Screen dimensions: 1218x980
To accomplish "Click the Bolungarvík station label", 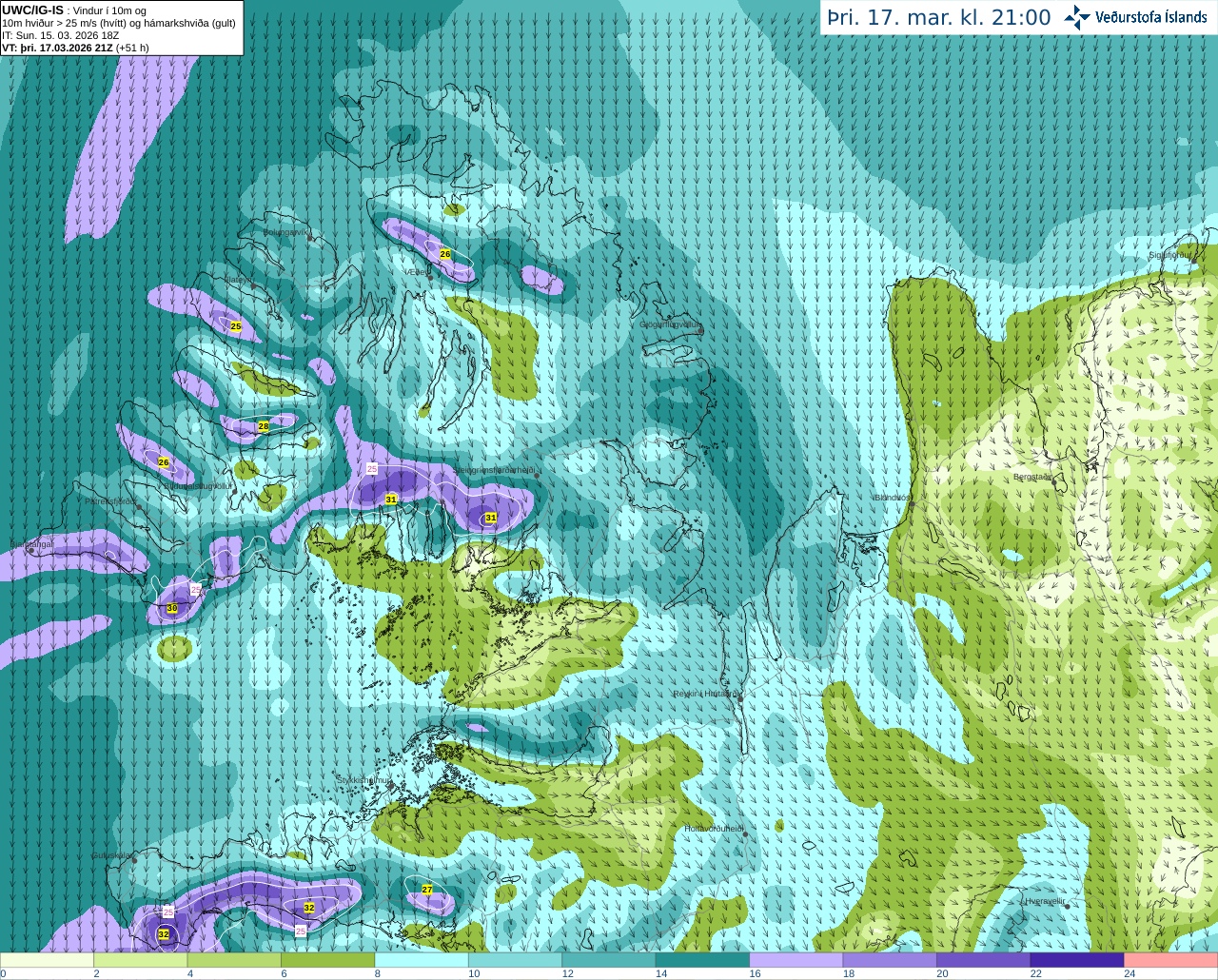I will (285, 231).
